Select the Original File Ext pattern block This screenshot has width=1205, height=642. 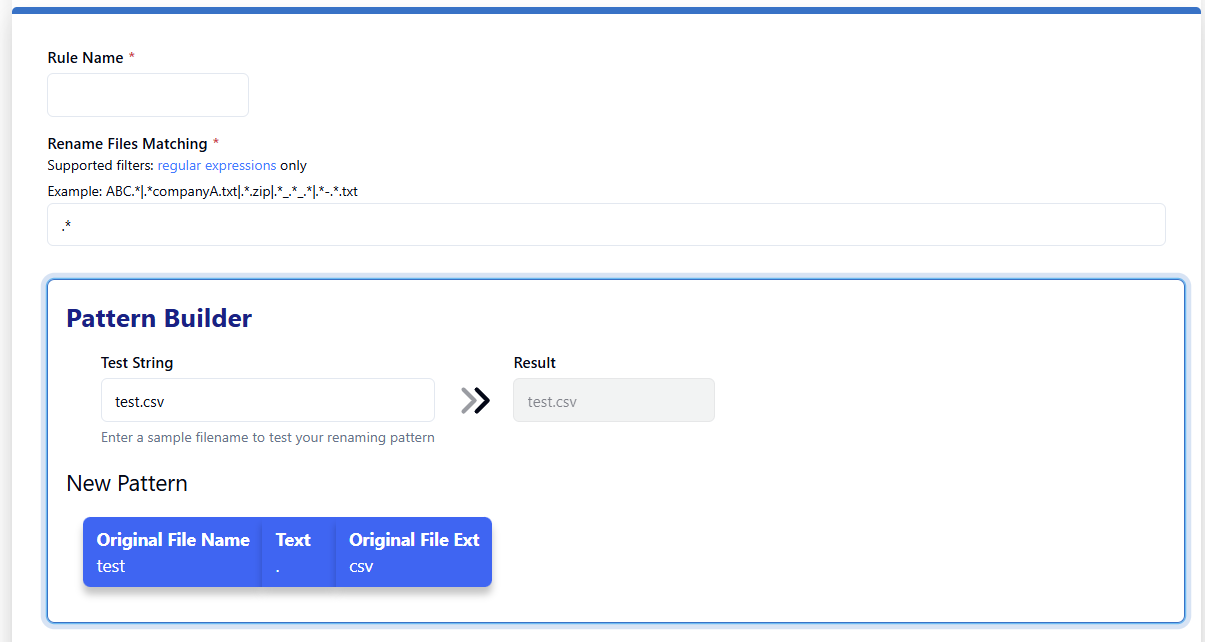point(413,552)
